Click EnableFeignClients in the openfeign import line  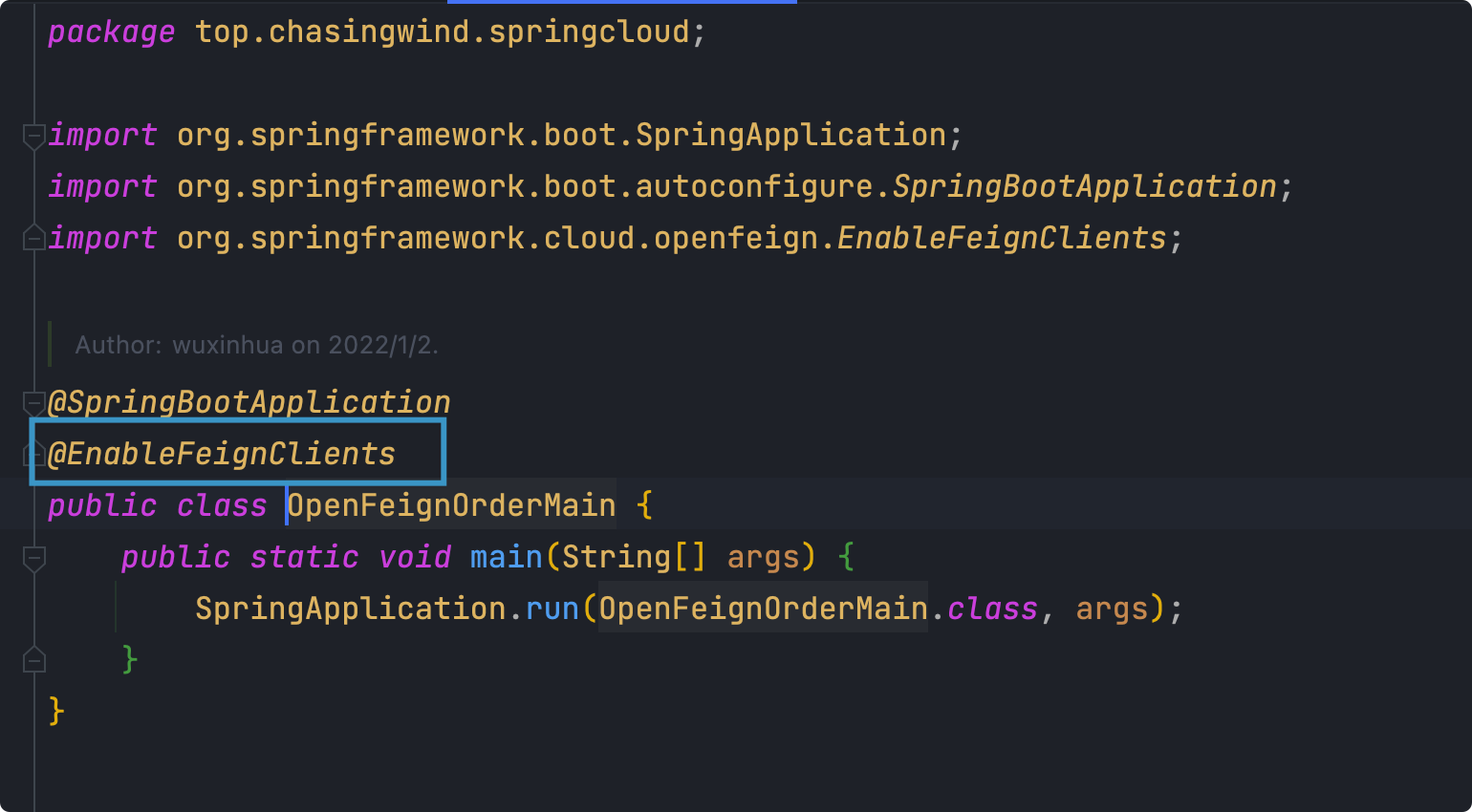point(1002,238)
